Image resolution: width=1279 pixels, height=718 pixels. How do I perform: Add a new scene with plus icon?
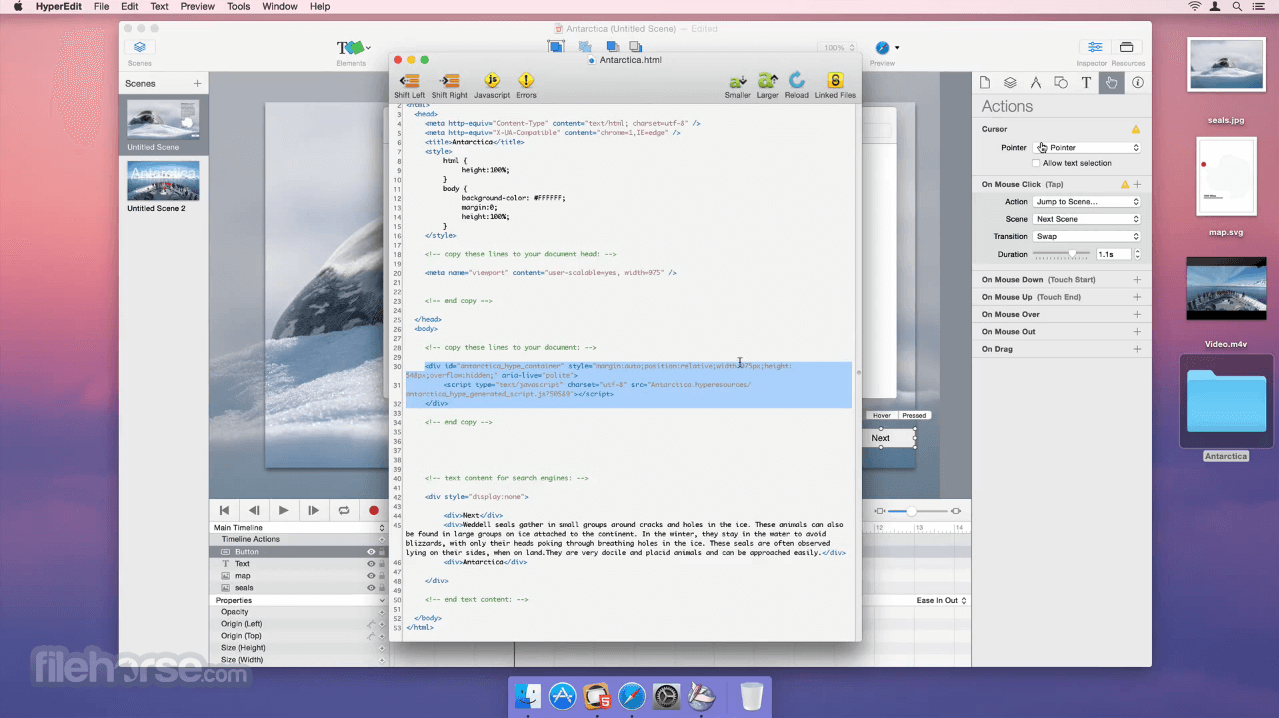point(197,84)
